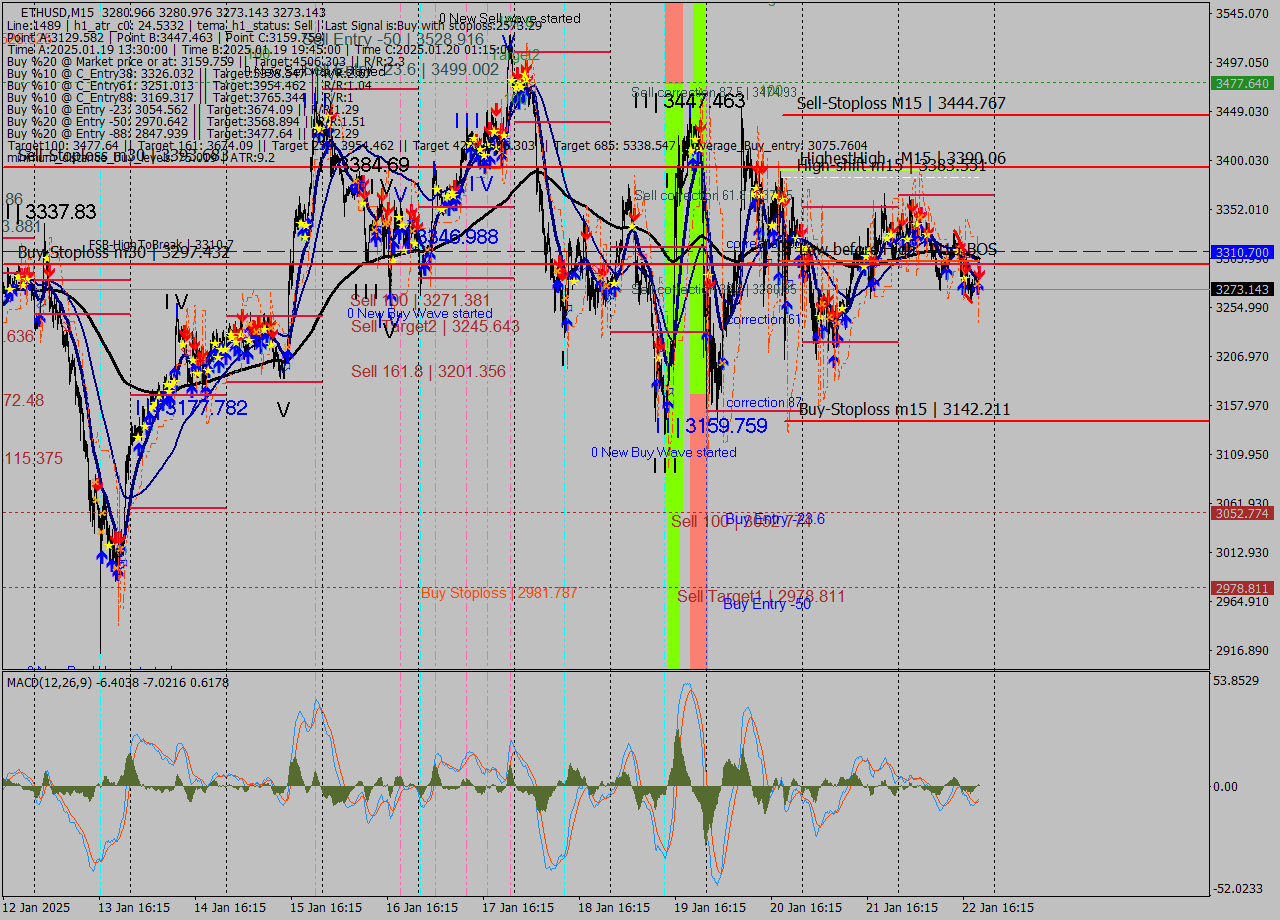The image size is (1280, 920).
Task: Click the Sell 161.8 | 3201.356 label
Action: (428, 371)
